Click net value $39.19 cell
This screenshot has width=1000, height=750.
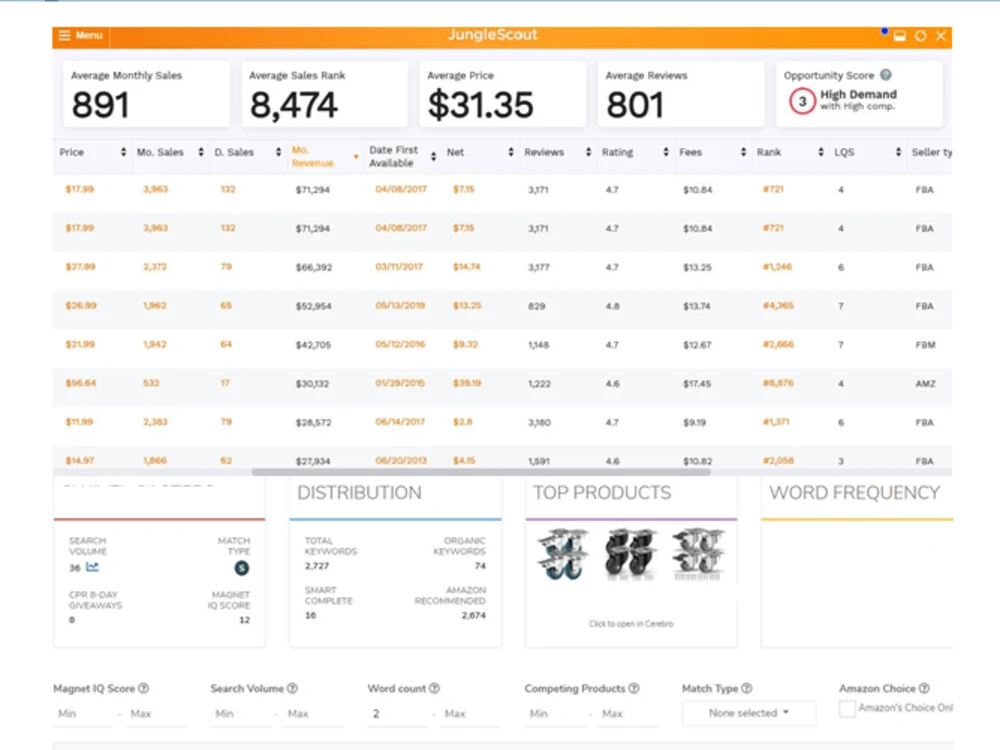click(467, 383)
